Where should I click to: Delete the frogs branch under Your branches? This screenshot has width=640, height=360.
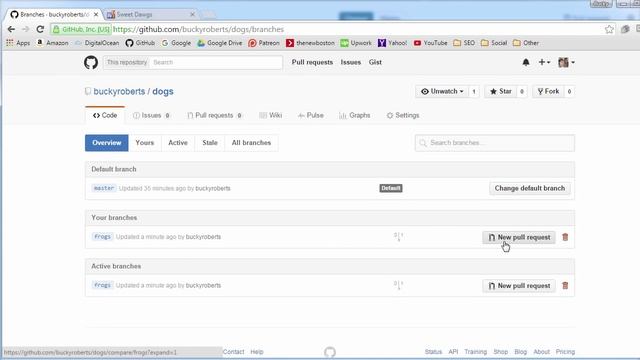click(565, 237)
